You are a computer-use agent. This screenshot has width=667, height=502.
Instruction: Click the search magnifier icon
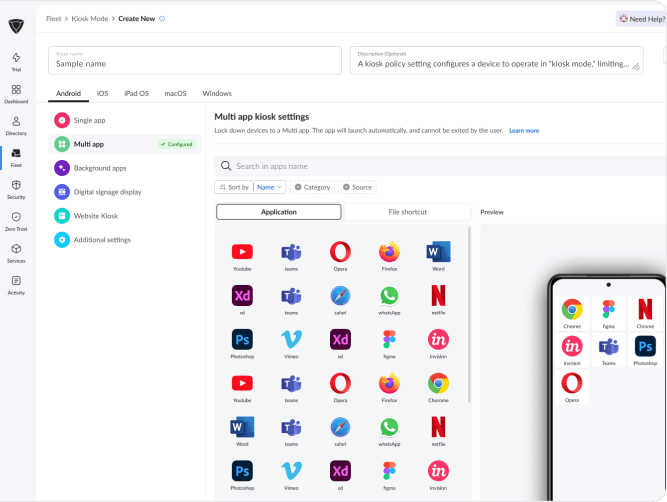coord(226,166)
